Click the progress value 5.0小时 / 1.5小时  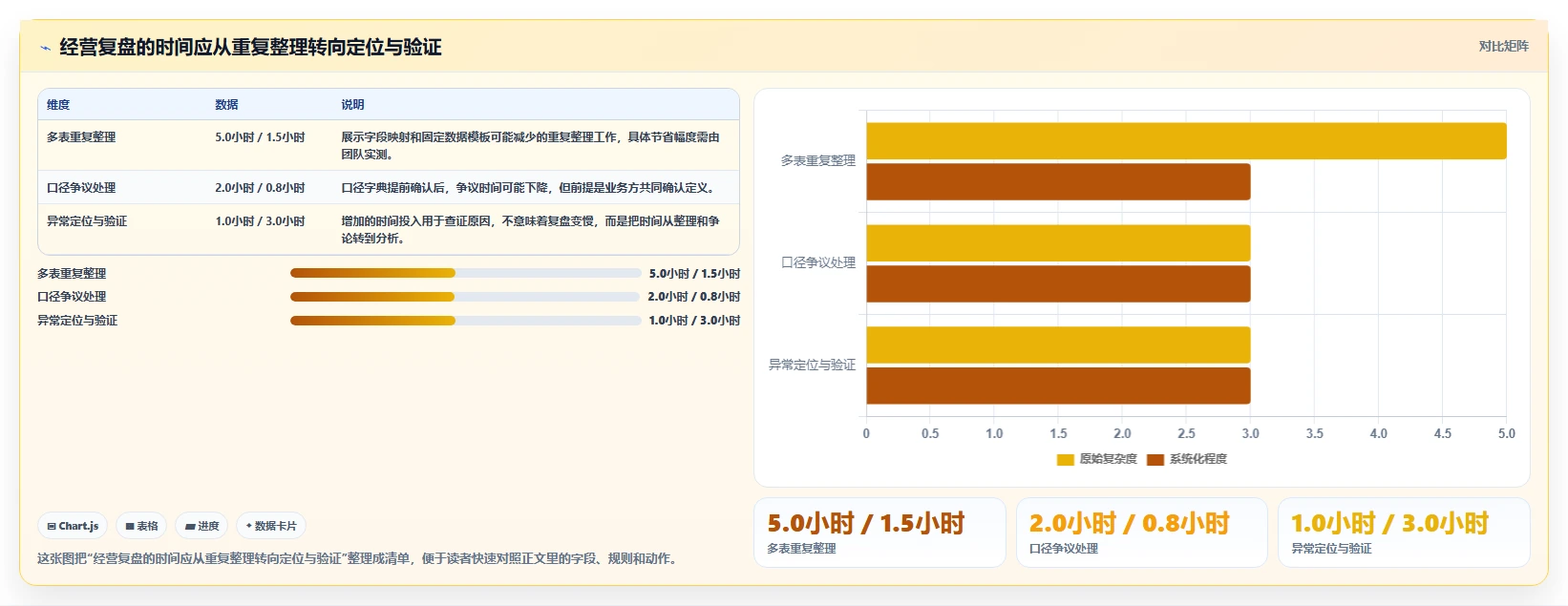point(694,274)
